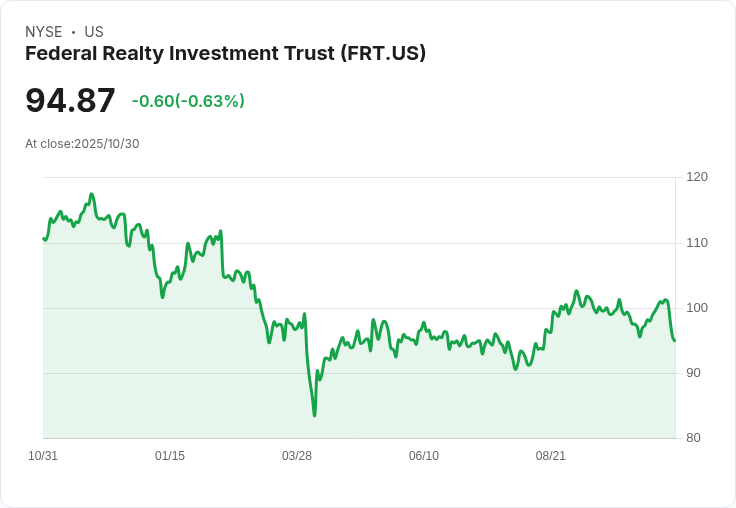
Task: Click the At close date text
Action: pos(82,144)
